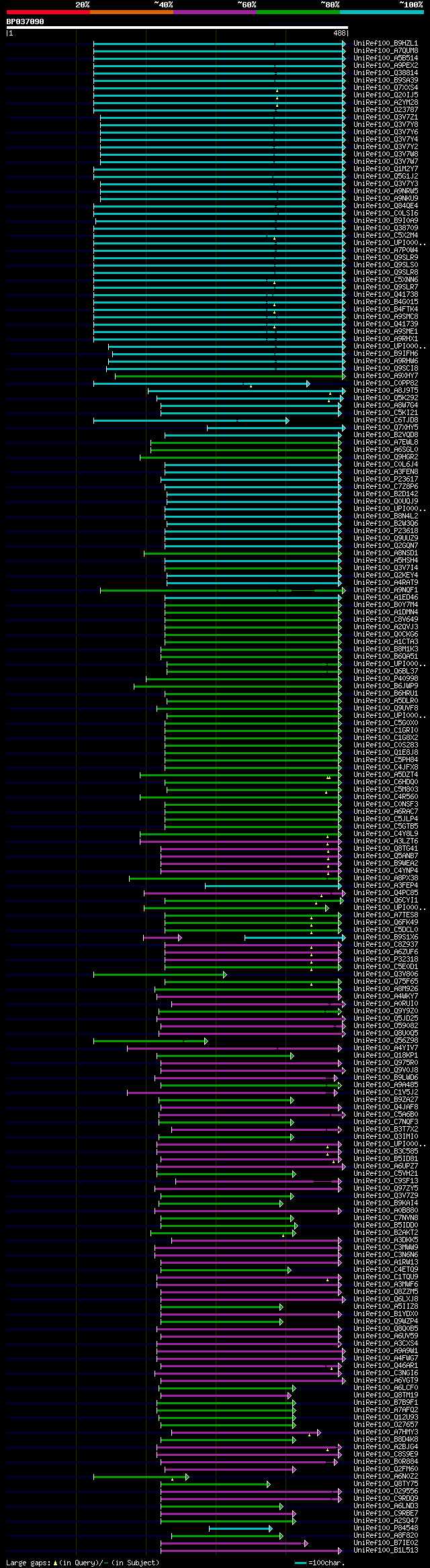Select hit label UniRef100_A9PEX2
The image size is (430, 1568).
386,66
